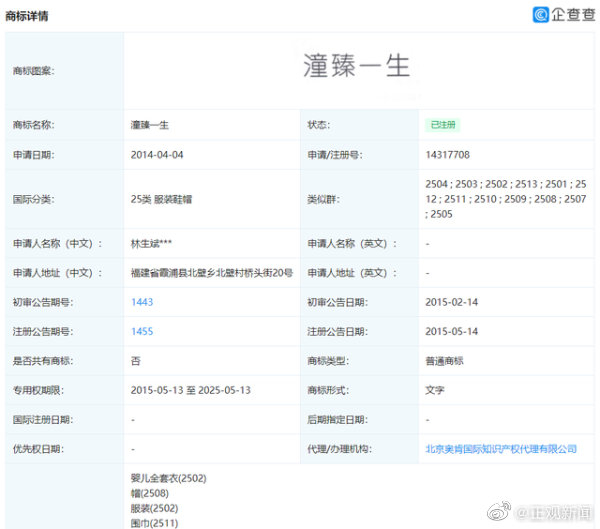Select the application number 14317708
The height and width of the screenshot is (529, 600).
pyautogui.click(x=447, y=155)
